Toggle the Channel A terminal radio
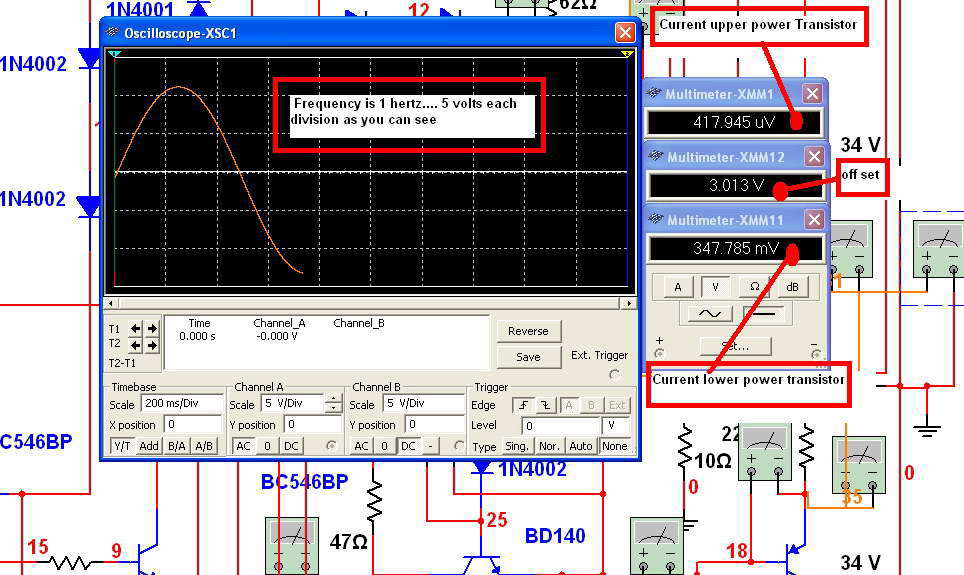The image size is (964, 575). [331, 445]
